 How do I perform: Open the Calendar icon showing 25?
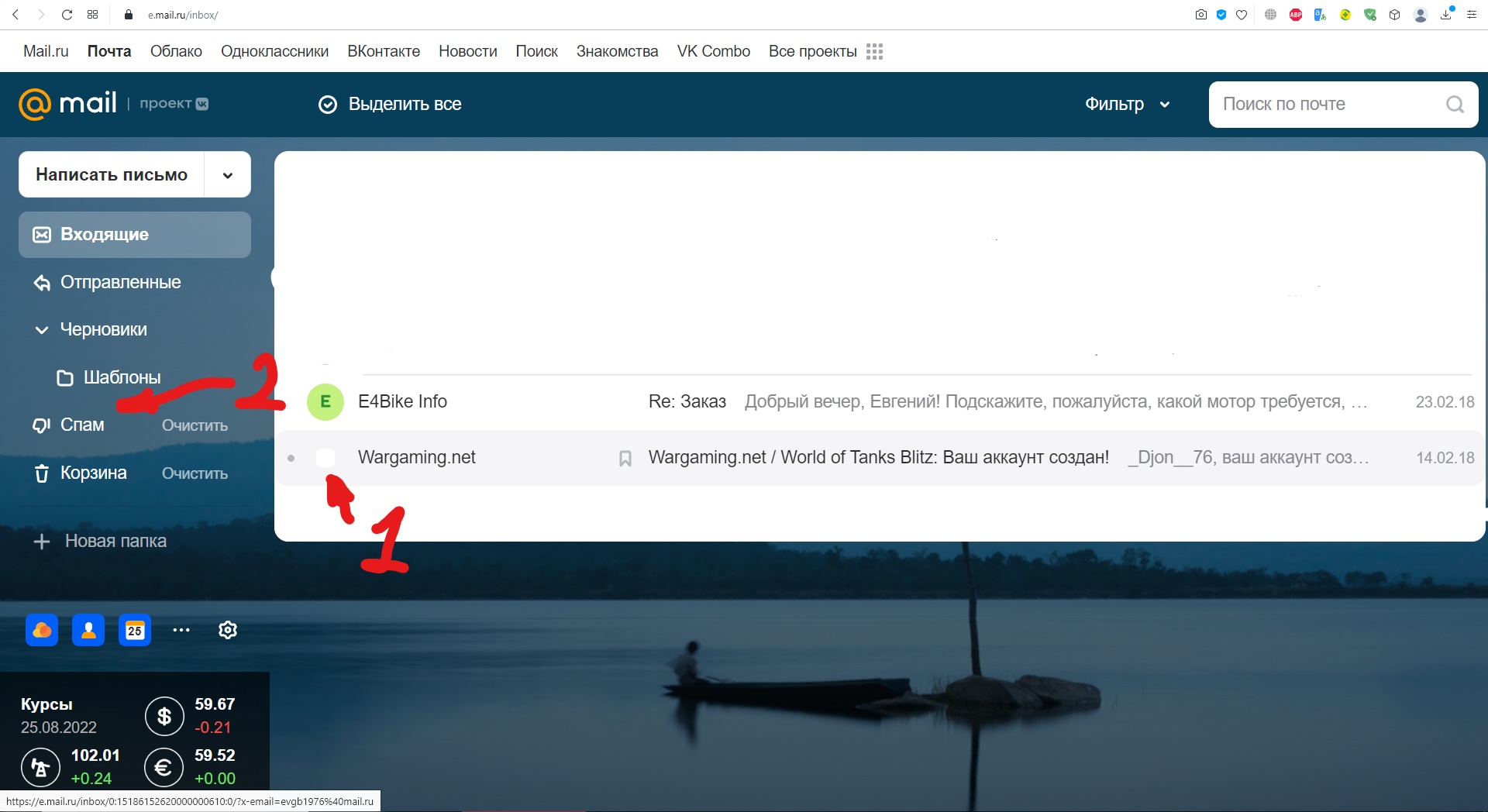135,630
